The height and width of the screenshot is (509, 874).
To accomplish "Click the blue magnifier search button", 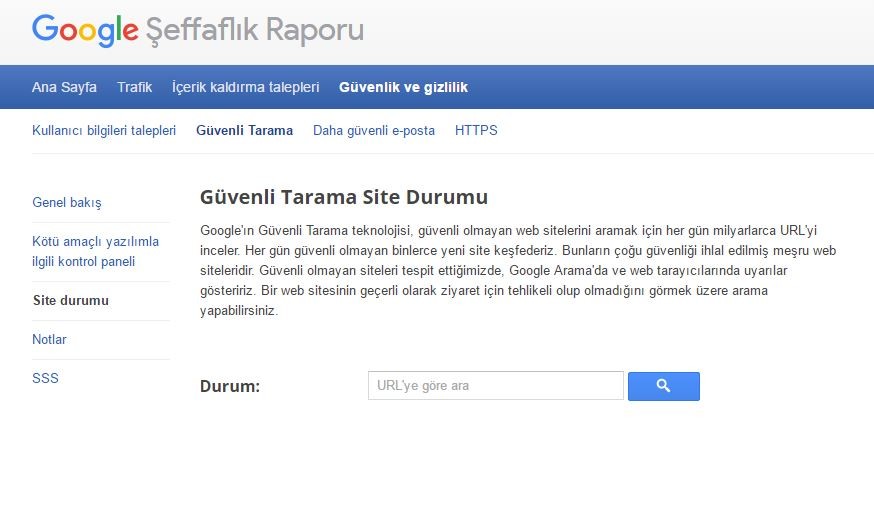I will click(663, 386).
